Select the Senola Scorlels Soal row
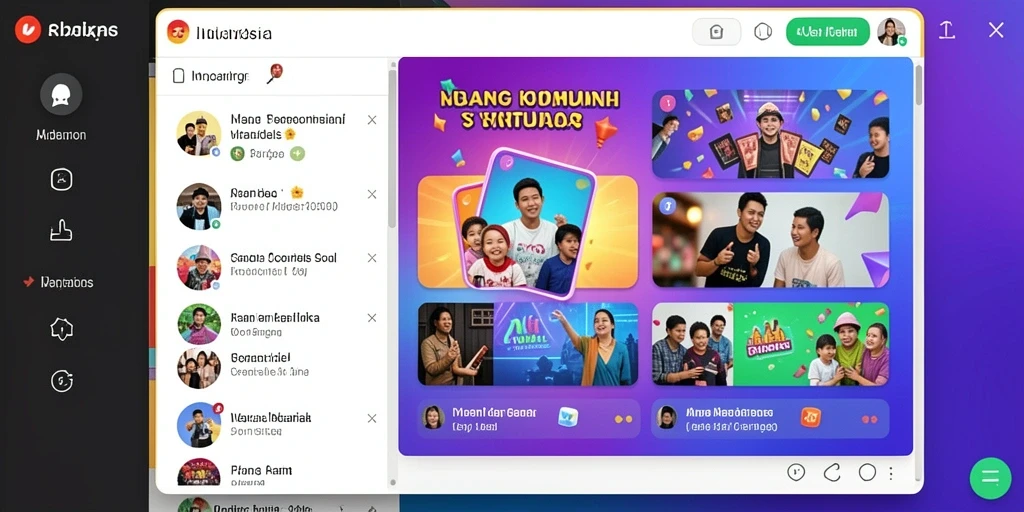 (x=272, y=267)
